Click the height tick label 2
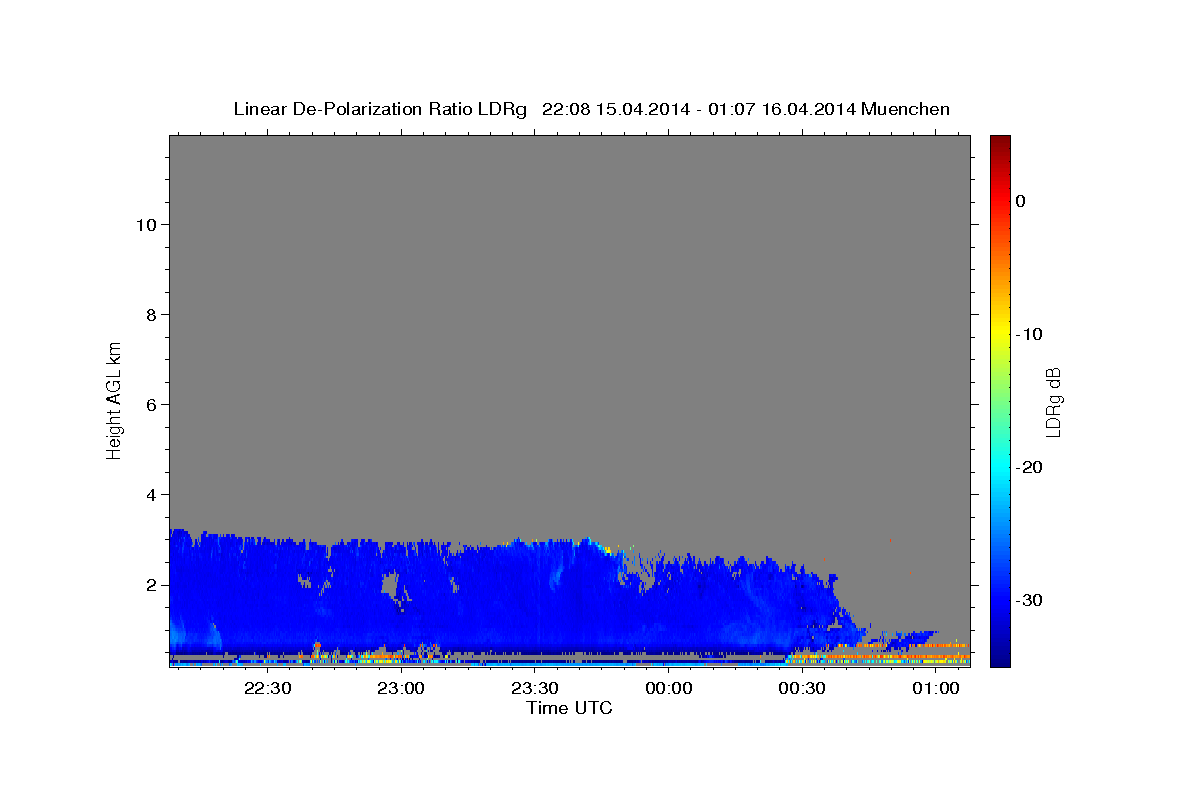 (x=150, y=584)
